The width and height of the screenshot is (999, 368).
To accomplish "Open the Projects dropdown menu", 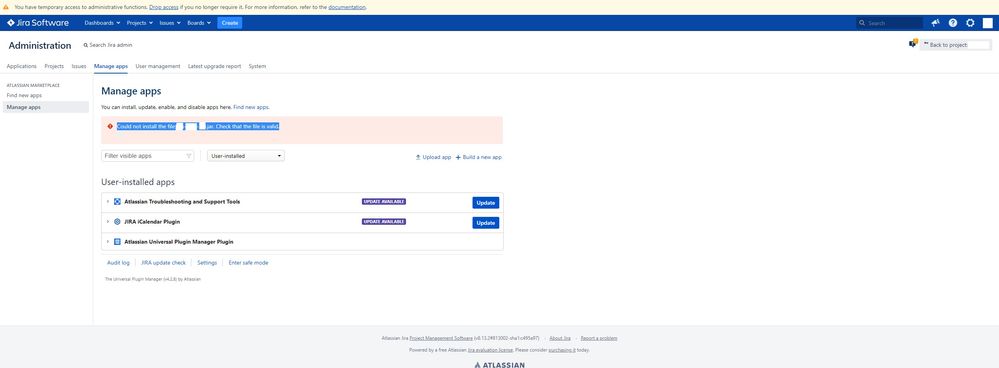I will pos(140,23).
